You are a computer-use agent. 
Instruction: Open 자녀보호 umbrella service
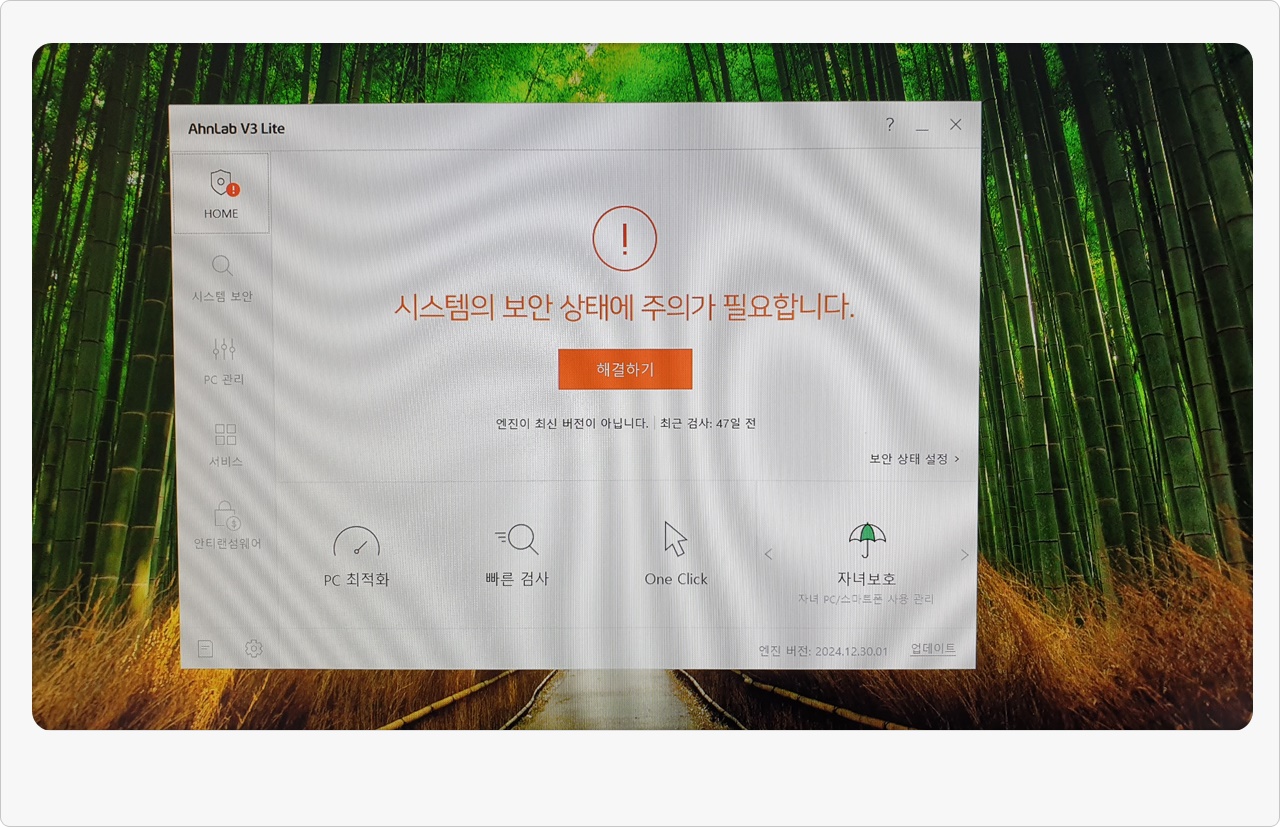866,563
